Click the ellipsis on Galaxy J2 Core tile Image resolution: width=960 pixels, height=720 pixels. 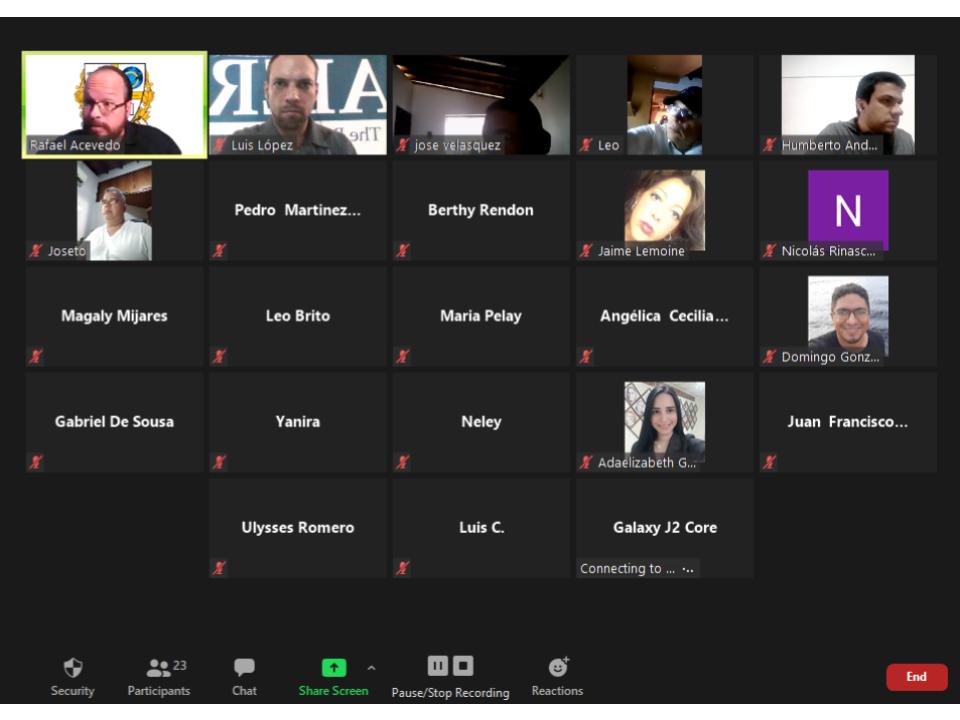tap(687, 569)
